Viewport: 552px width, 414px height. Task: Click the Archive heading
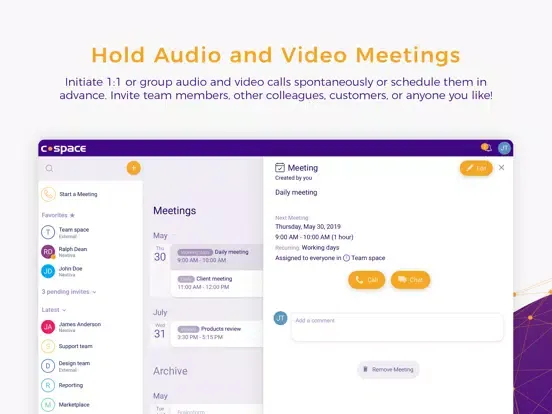pyautogui.click(x=170, y=371)
